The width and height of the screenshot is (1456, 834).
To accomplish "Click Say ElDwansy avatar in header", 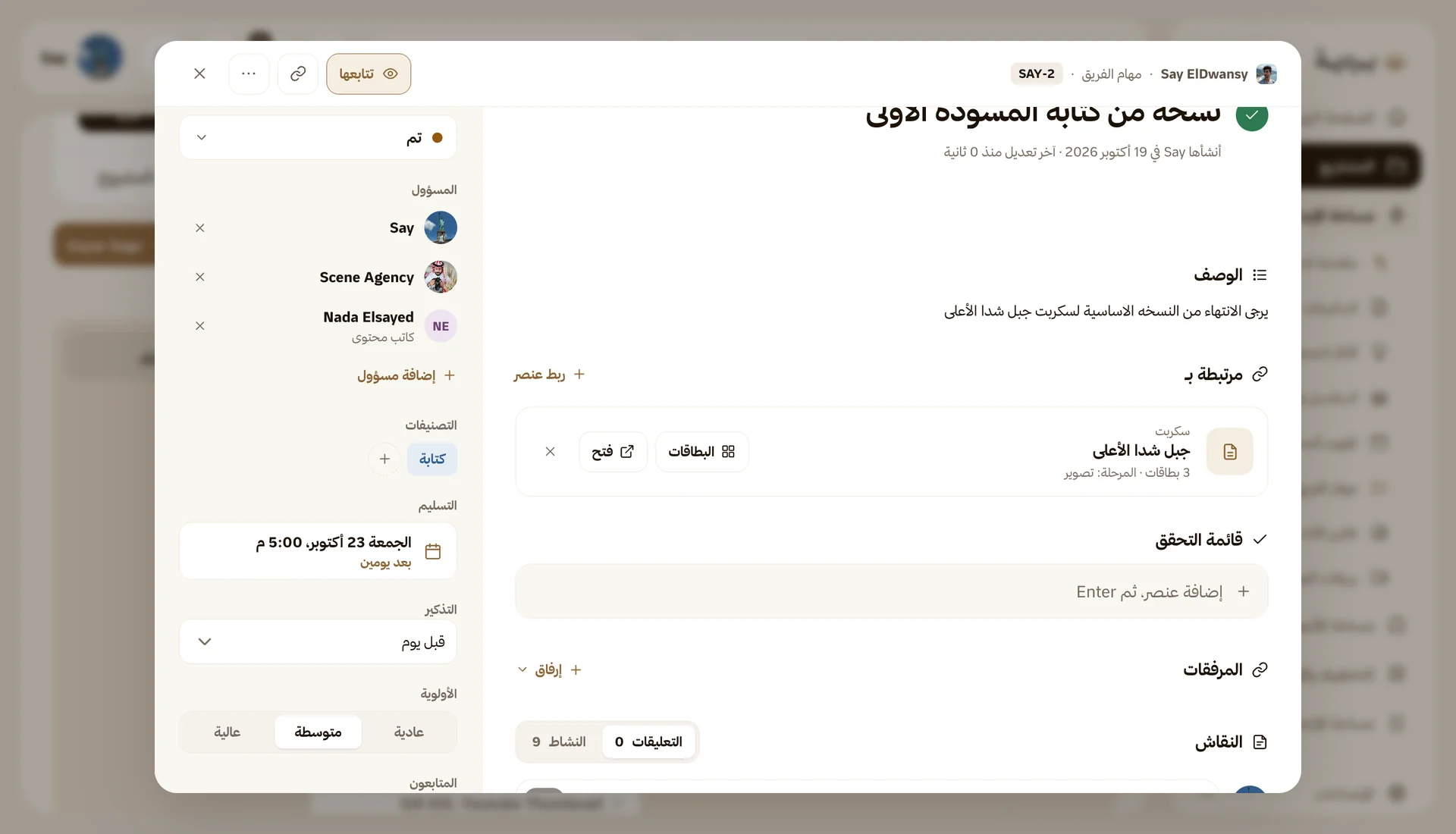I will coord(1266,74).
